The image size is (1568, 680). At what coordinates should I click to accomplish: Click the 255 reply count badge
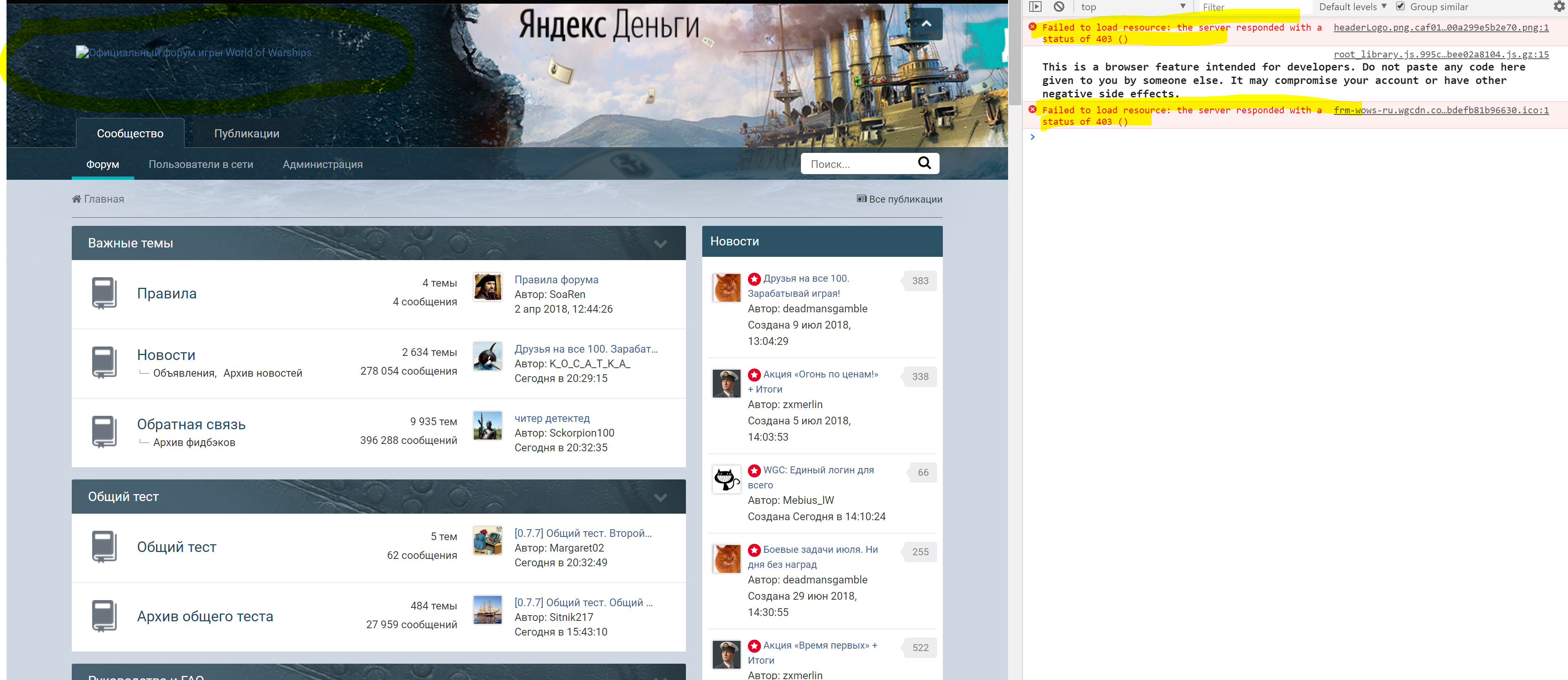(920, 552)
